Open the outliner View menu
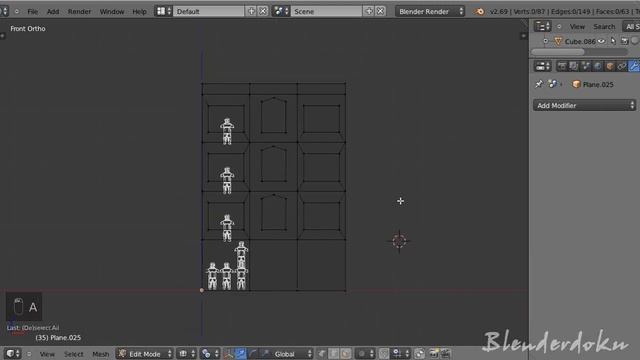The height and width of the screenshot is (360, 640). [577, 27]
